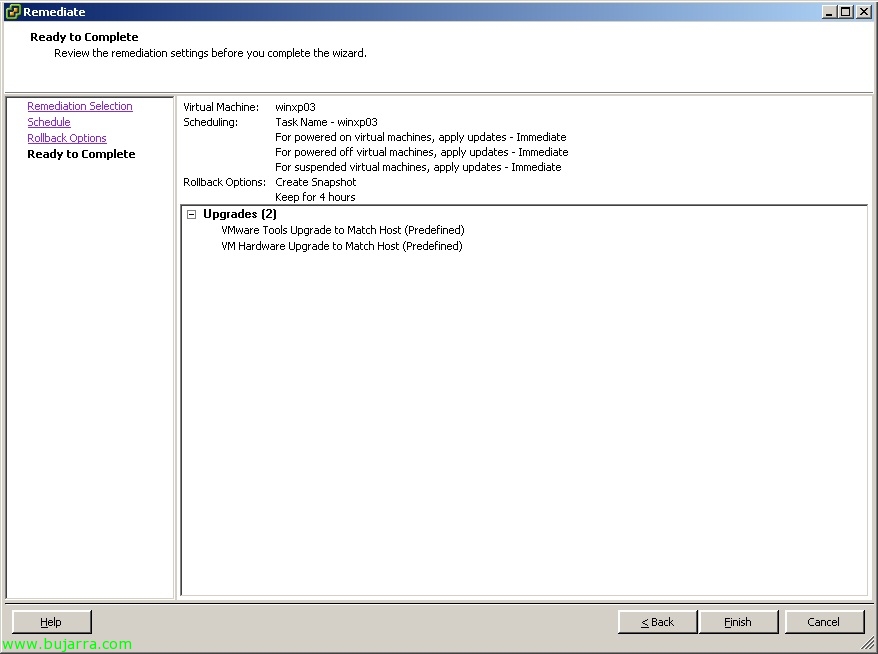
Task: Collapse the Upgrades (2) tree node
Action: pos(192,214)
